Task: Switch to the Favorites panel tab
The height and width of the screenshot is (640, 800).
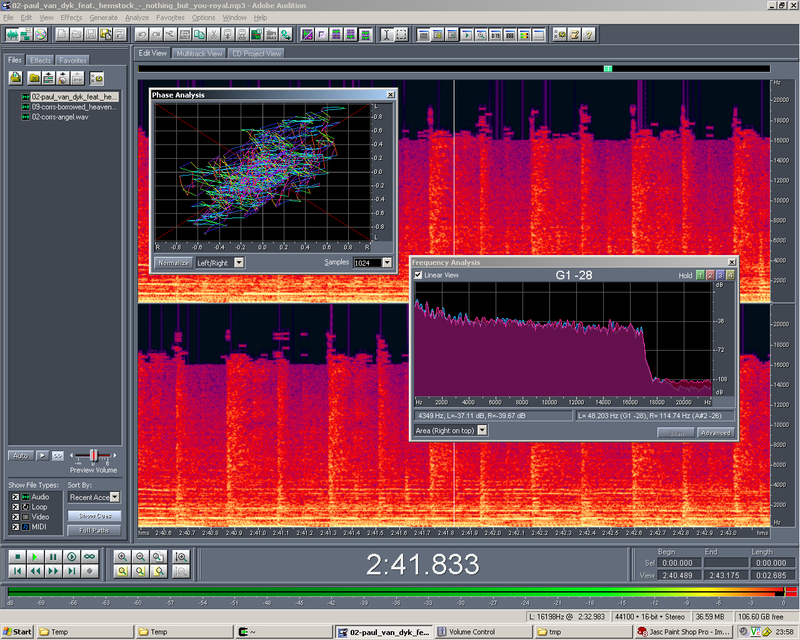Action: click(x=72, y=60)
